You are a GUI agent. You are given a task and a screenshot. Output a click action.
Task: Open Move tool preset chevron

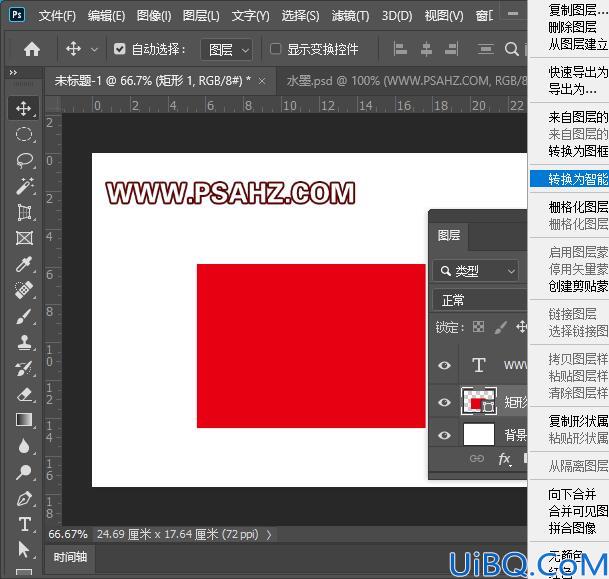94,50
